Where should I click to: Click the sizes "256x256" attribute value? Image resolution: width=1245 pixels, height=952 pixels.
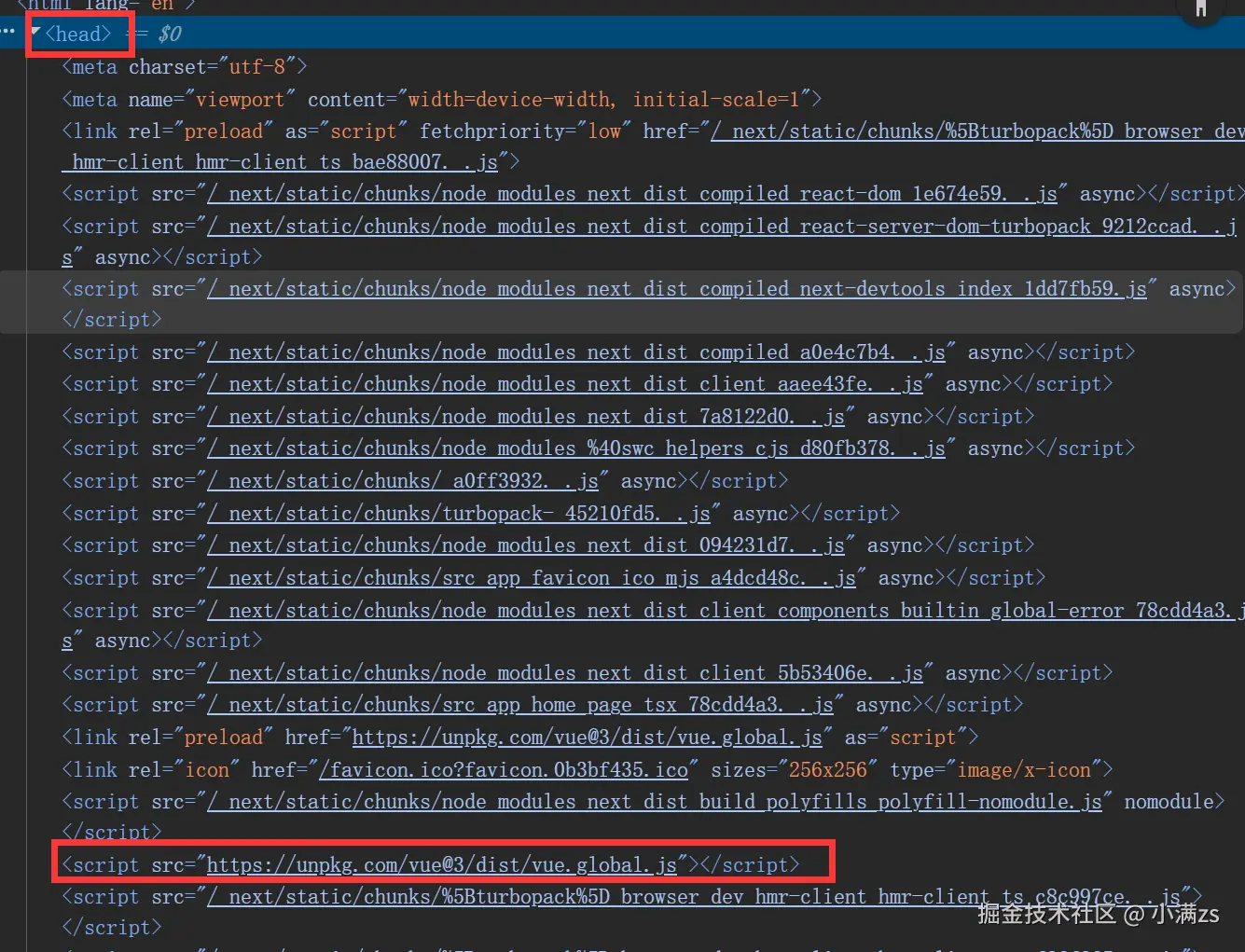tap(828, 770)
